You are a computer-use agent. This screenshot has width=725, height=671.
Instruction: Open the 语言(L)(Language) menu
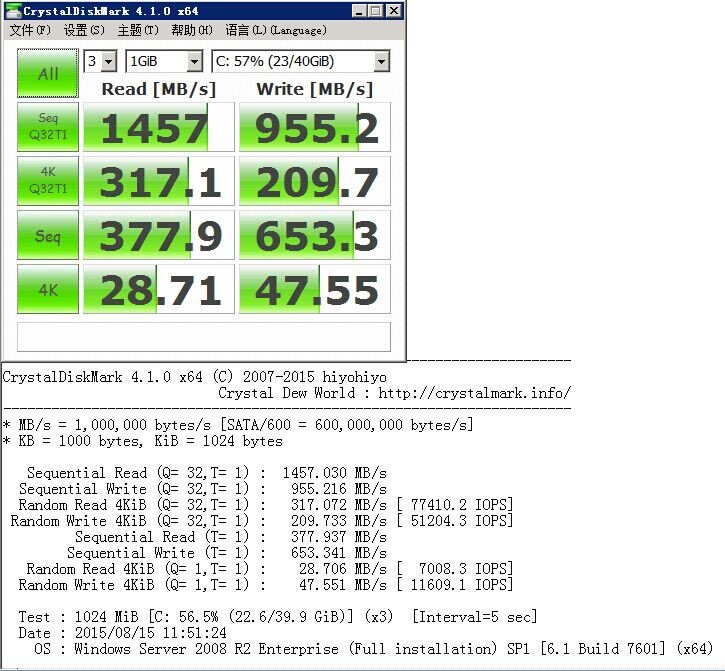coord(276,30)
